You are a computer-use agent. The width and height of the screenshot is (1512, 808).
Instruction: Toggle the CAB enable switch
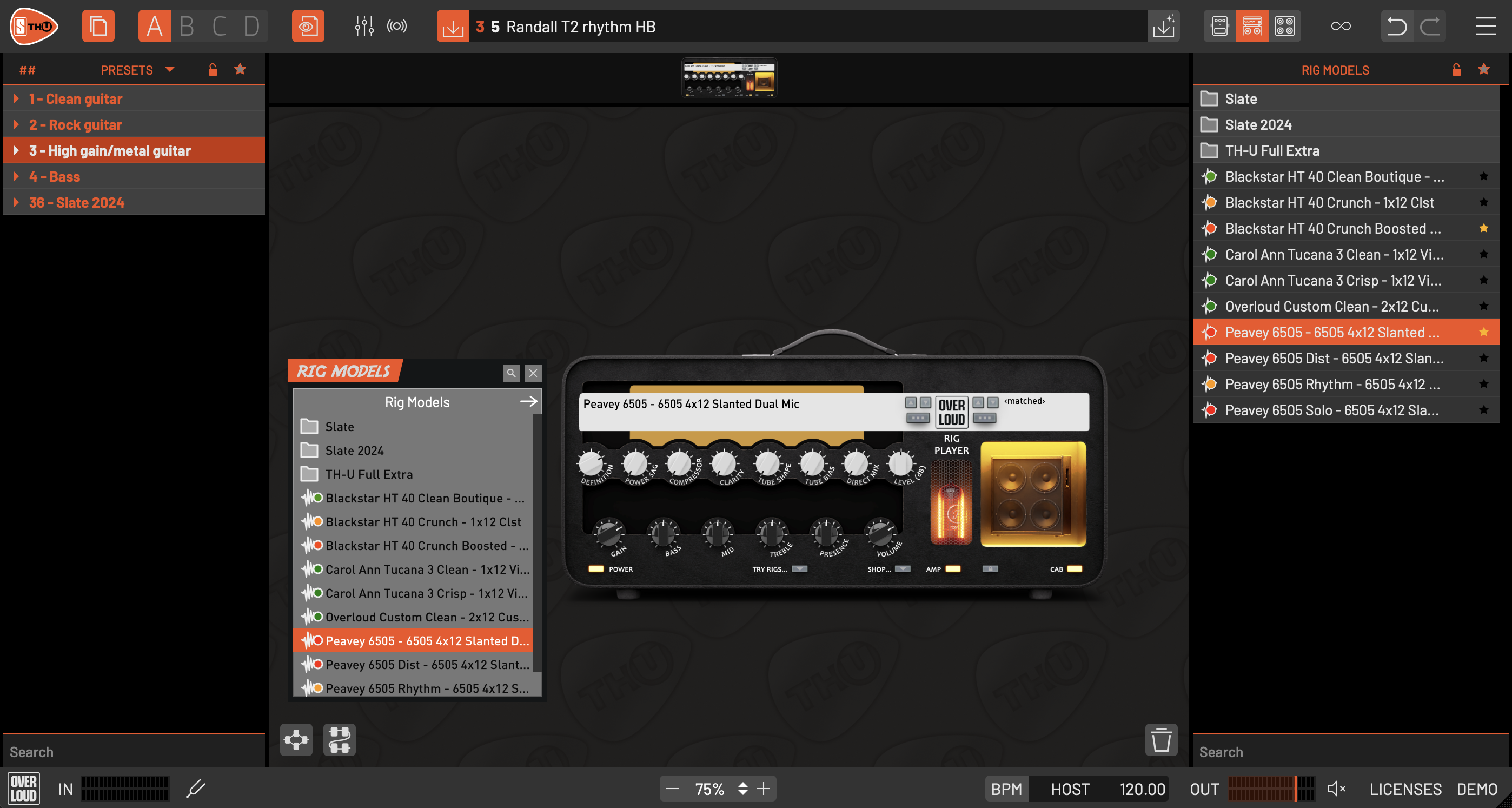(1074, 569)
